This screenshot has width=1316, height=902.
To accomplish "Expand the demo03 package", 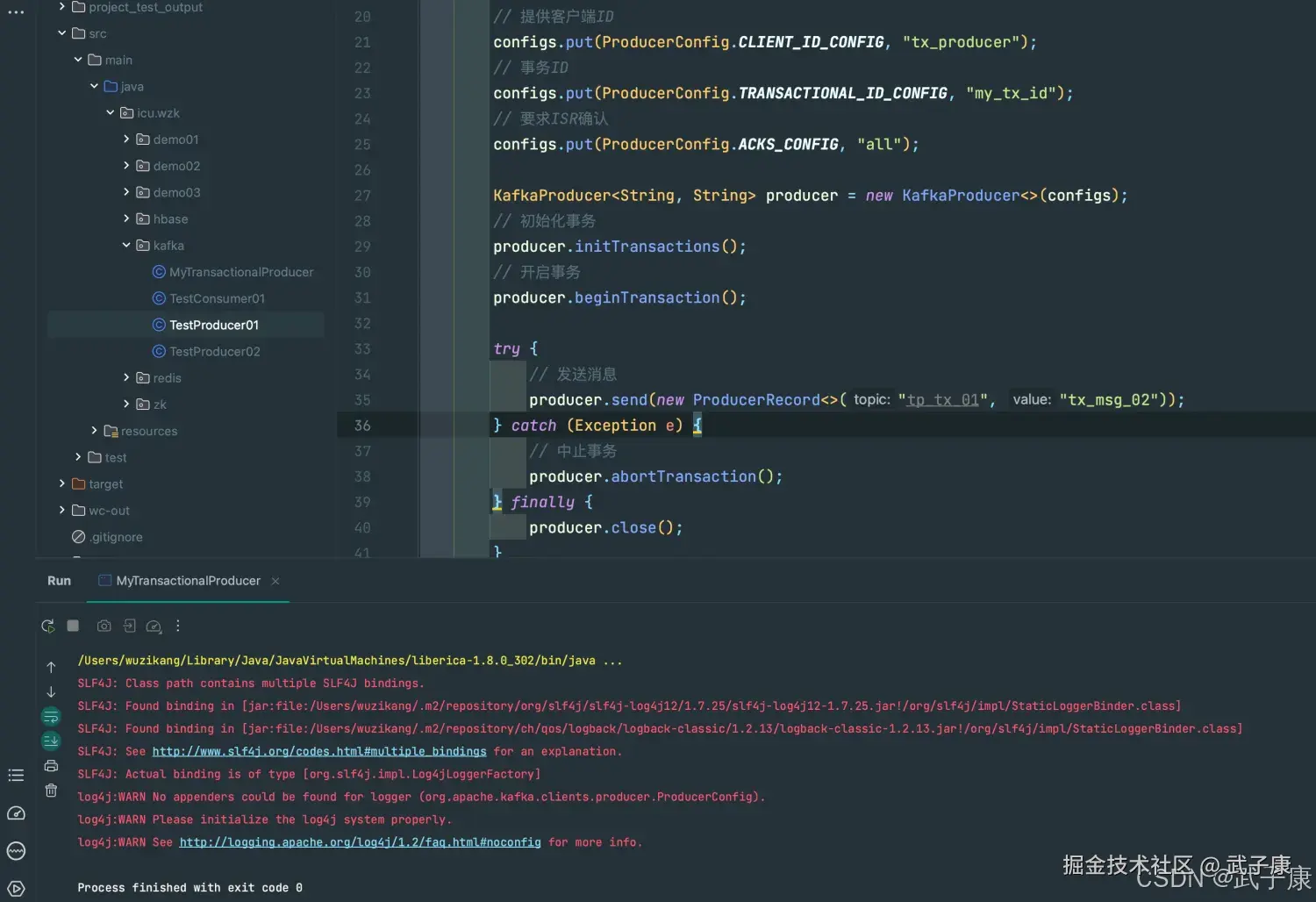I will click(x=126, y=192).
